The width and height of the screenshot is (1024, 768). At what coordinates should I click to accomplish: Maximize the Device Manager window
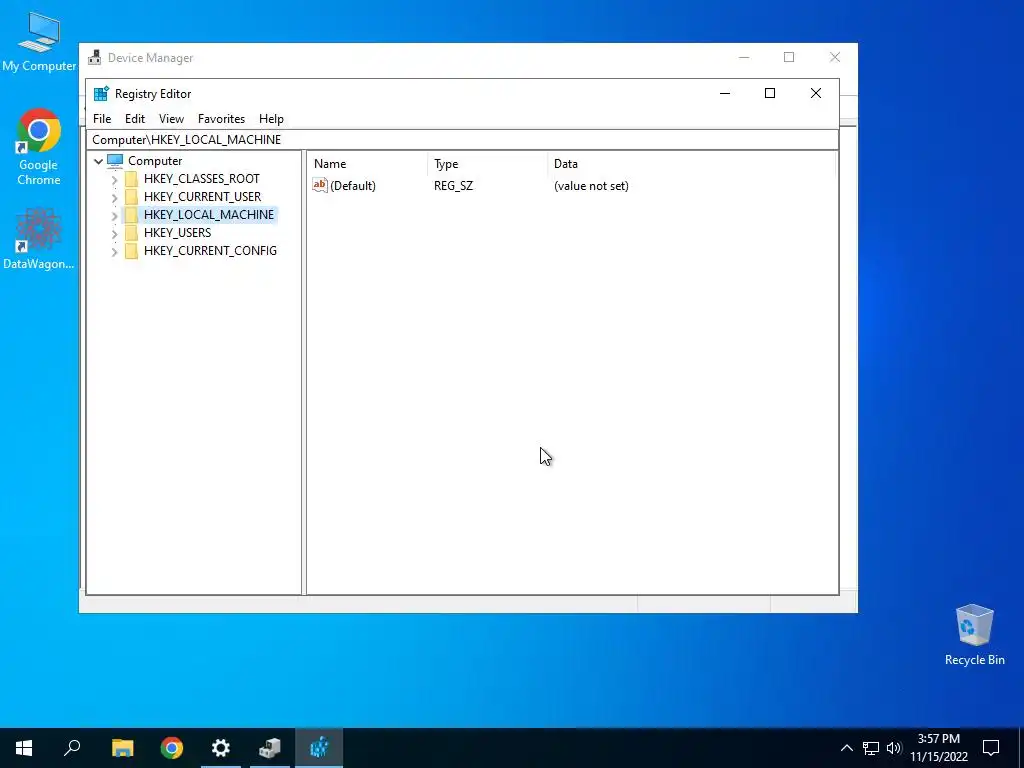point(789,57)
